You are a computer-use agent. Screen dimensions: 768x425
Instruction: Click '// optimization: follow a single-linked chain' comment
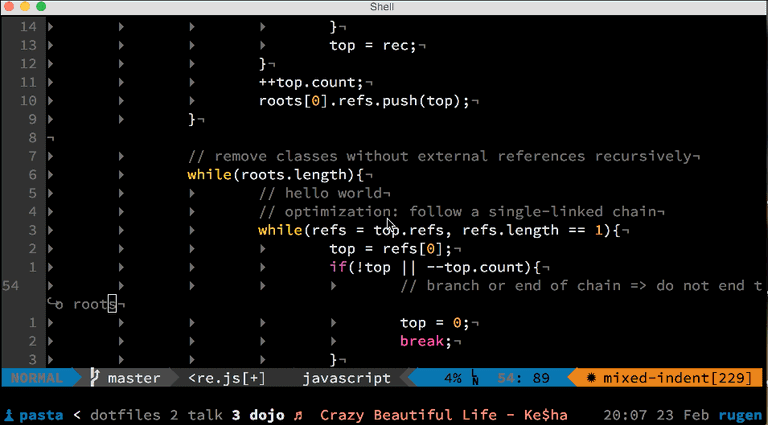(x=457, y=212)
